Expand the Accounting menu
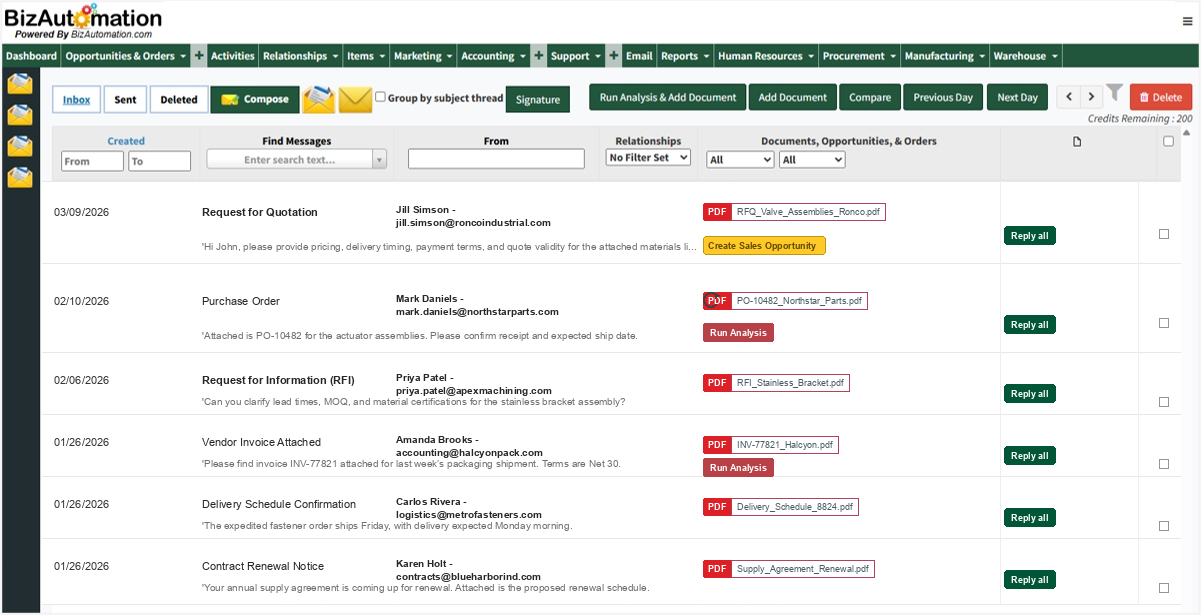Image resolution: width=1201 pixels, height=615 pixels. coord(494,56)
